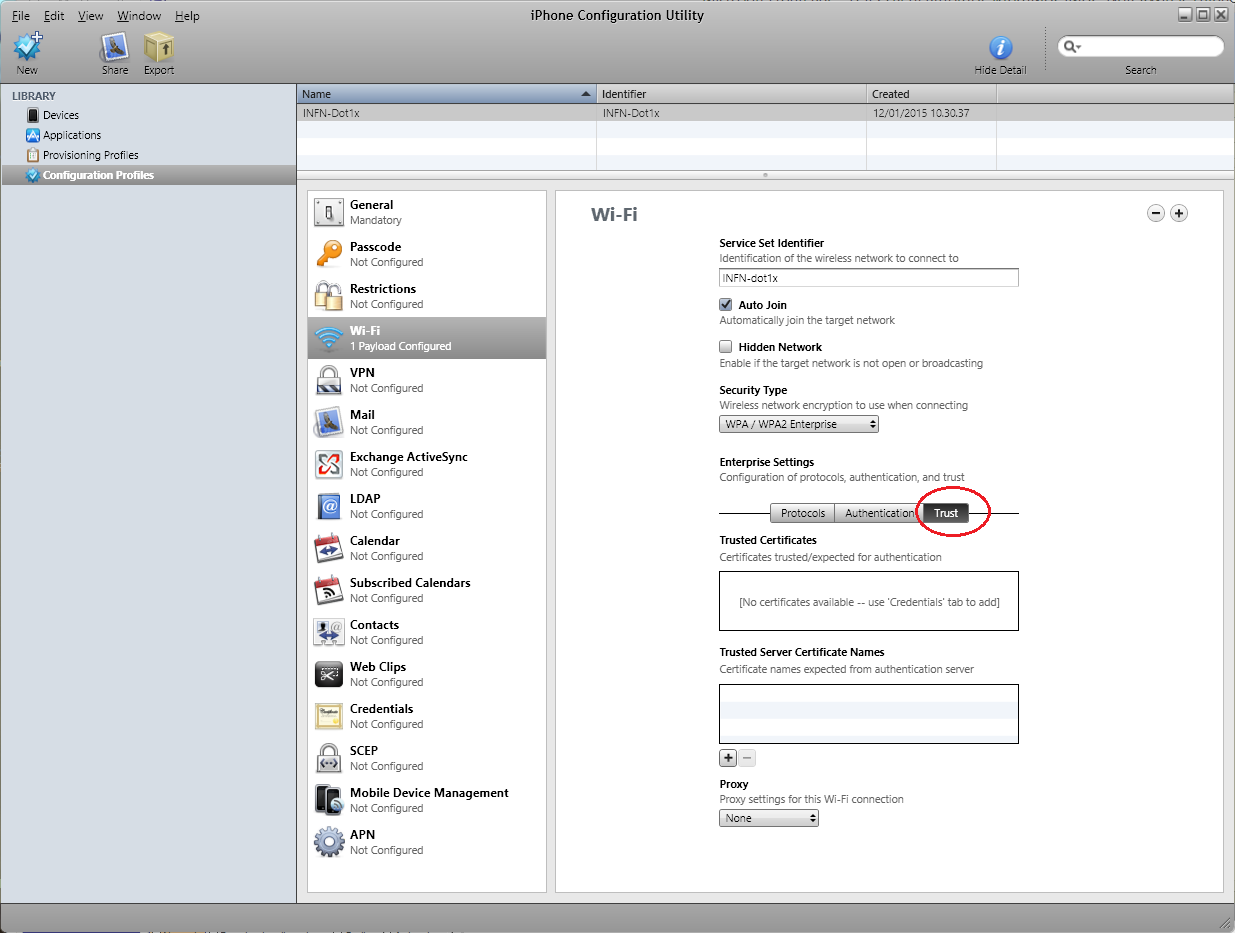This screenshot has height=933, width=1235.
Task: Switch to the Protocols tab
Action: pos(803,513)
